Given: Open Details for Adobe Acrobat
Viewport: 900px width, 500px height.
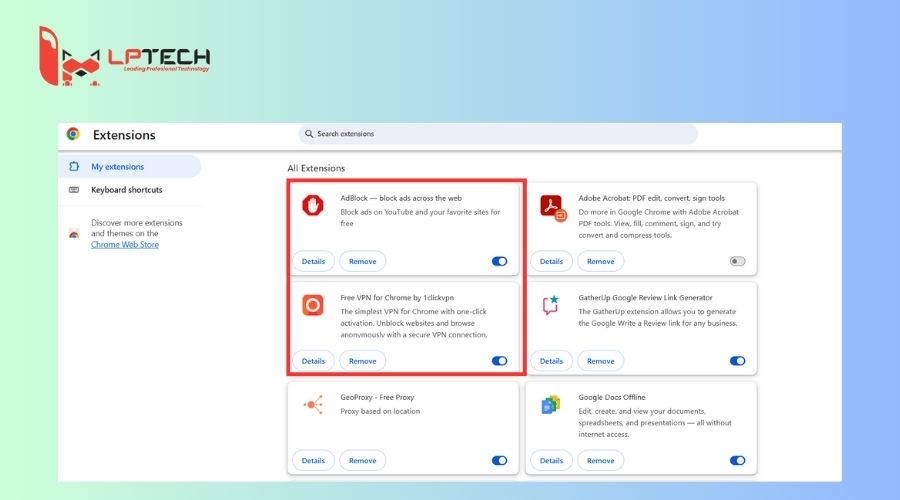Looking at the screenshot, I should click(x=551, y=261).
